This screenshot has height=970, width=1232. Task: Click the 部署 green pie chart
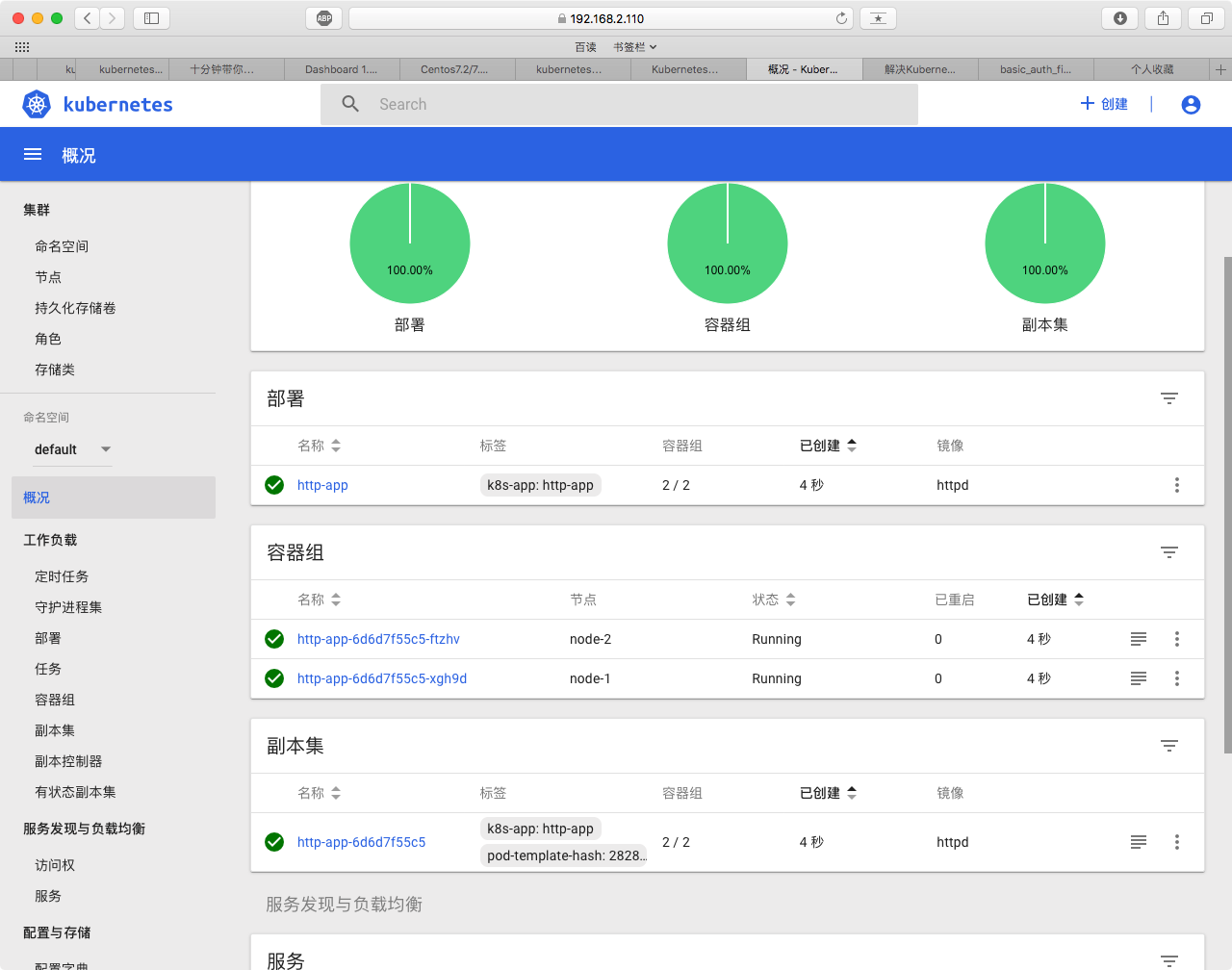coord(410,243)
